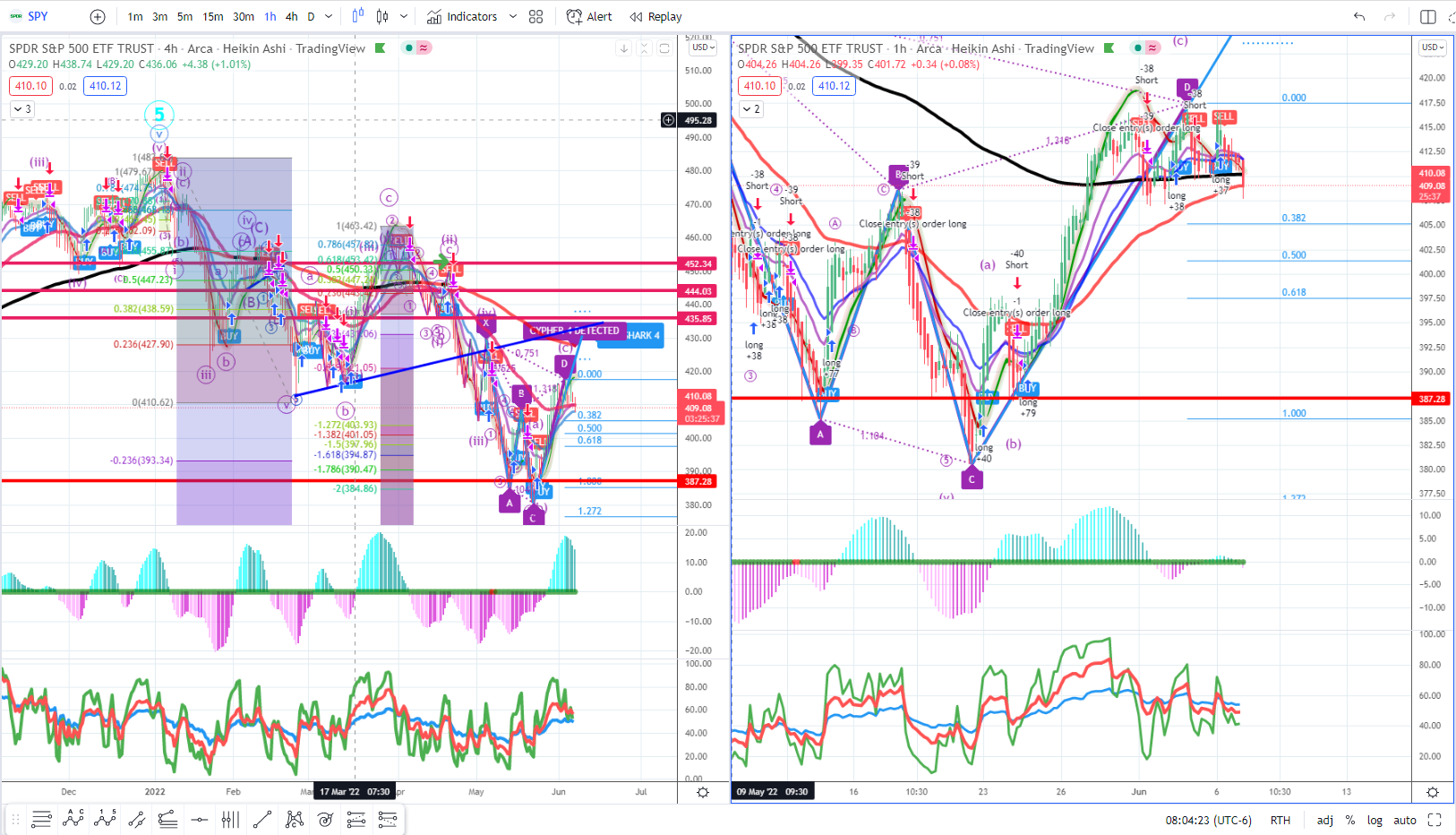The height and width of the screenshot is (835, 1456).
Task: Click the blue bars chart style icon
Action: (358, 16)
